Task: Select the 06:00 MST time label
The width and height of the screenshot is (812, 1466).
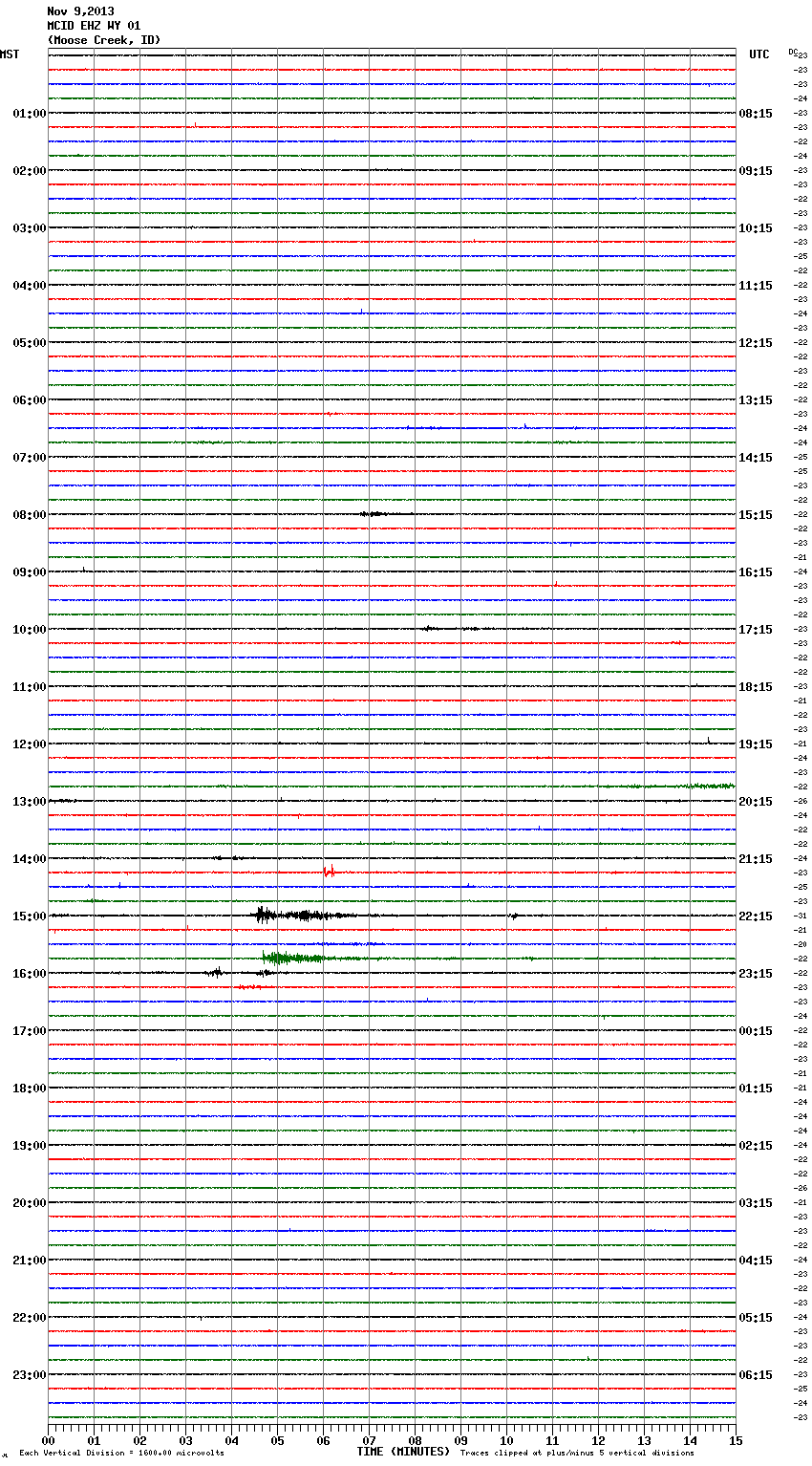Action: coord(29,400)
